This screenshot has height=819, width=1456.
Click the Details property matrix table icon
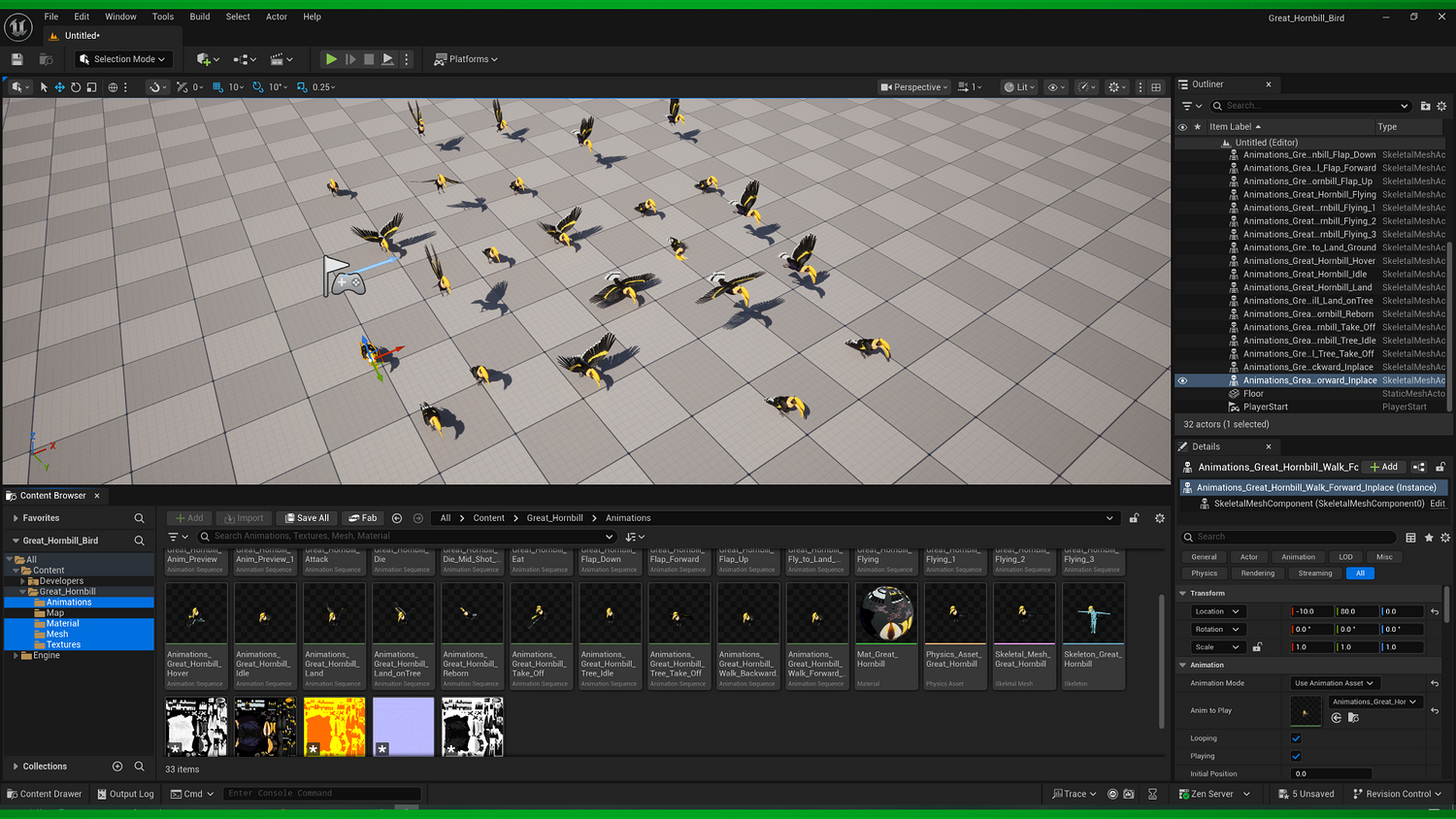(x=1410, y=538)
